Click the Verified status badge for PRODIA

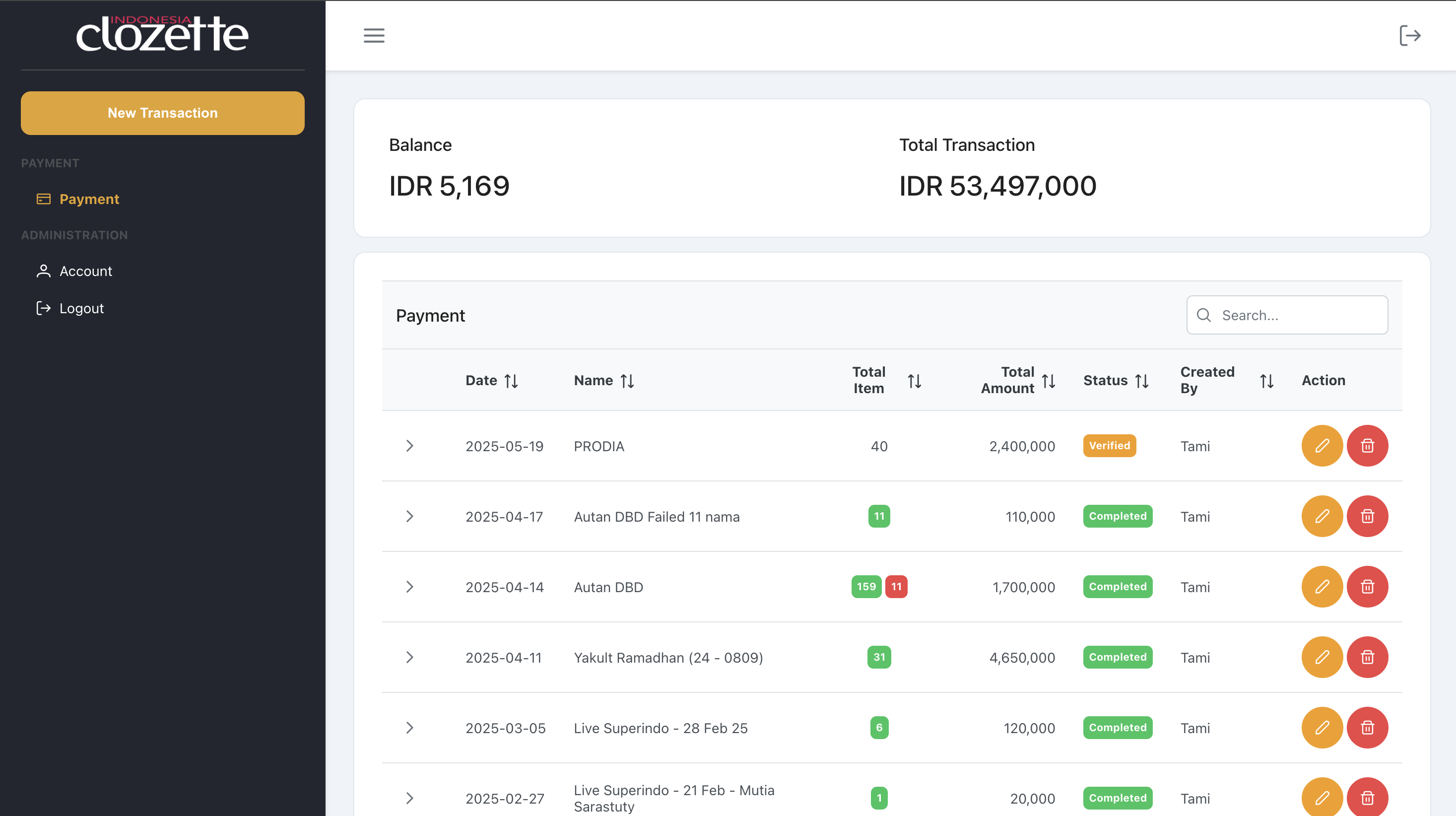tap(1109, 446)
